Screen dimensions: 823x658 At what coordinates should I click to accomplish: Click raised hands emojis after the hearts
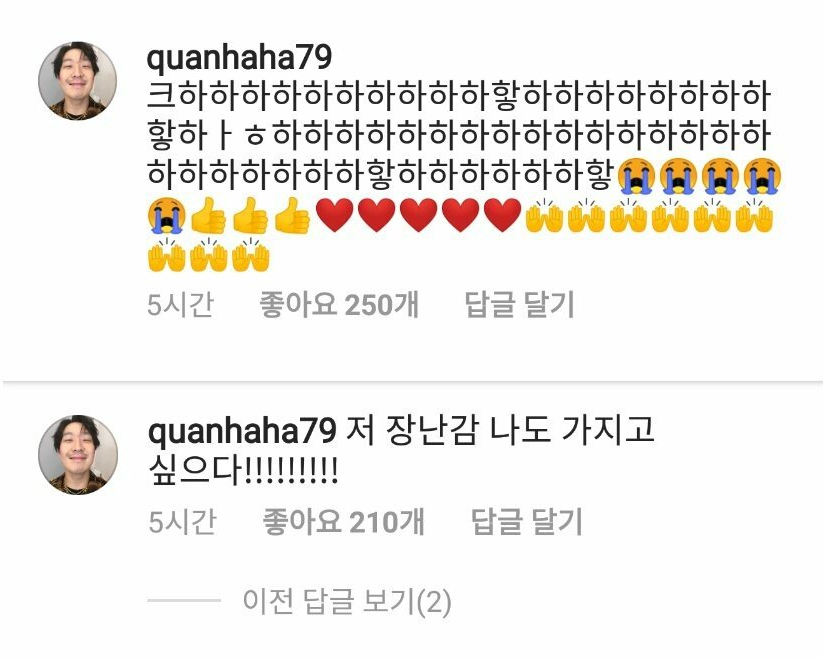[649, 215]
